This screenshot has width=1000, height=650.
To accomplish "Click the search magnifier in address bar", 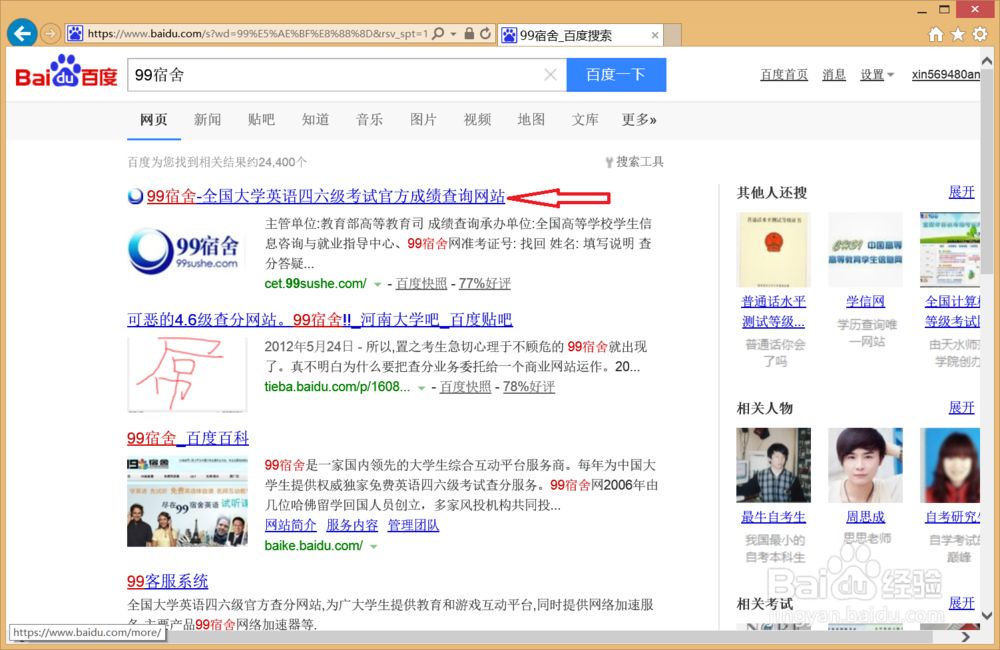I will [438, 33].
